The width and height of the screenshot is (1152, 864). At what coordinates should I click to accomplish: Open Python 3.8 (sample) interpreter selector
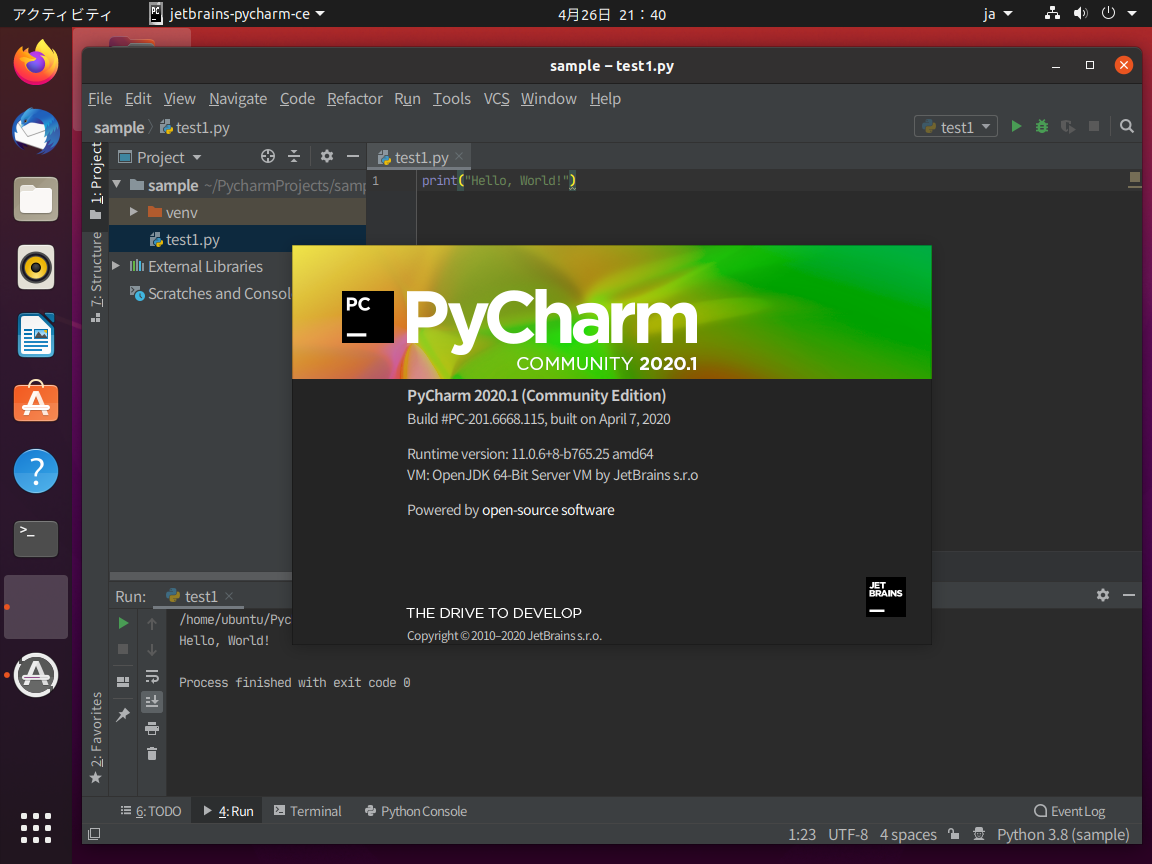(x=1062, y=835)
